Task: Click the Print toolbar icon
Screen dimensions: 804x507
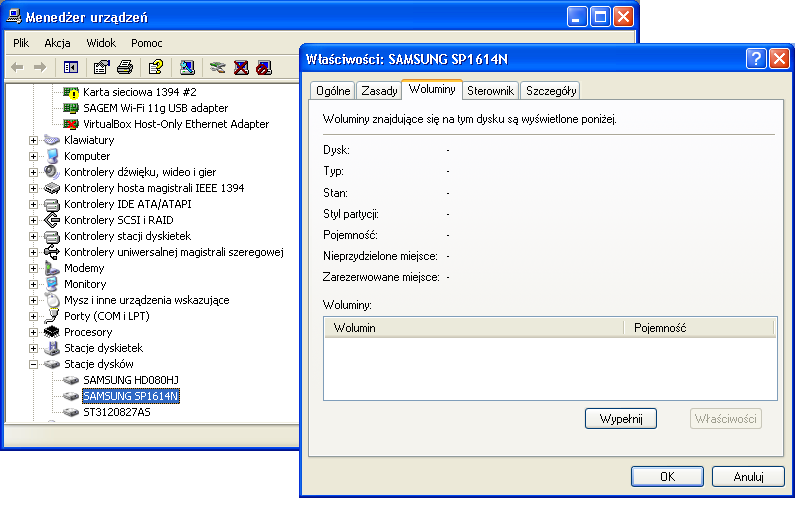Action: (x=125, y=67)
